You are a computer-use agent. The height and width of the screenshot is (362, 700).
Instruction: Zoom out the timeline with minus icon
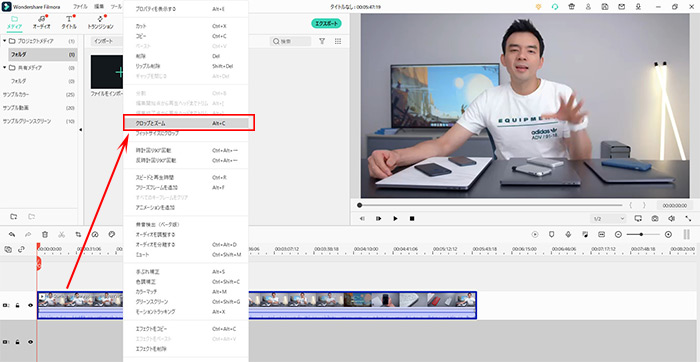[618, 234]
